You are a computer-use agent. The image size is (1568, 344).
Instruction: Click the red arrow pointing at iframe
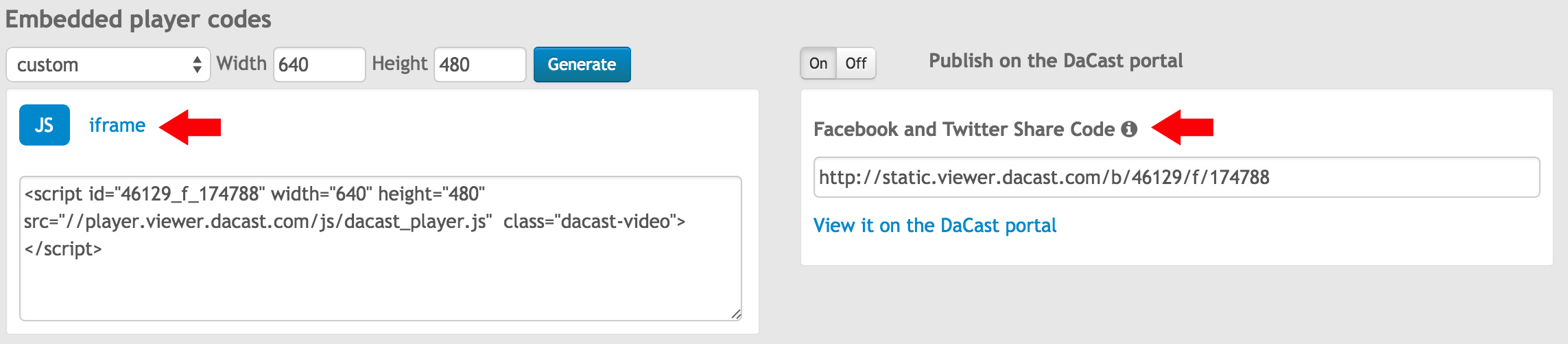coord(191,127)
